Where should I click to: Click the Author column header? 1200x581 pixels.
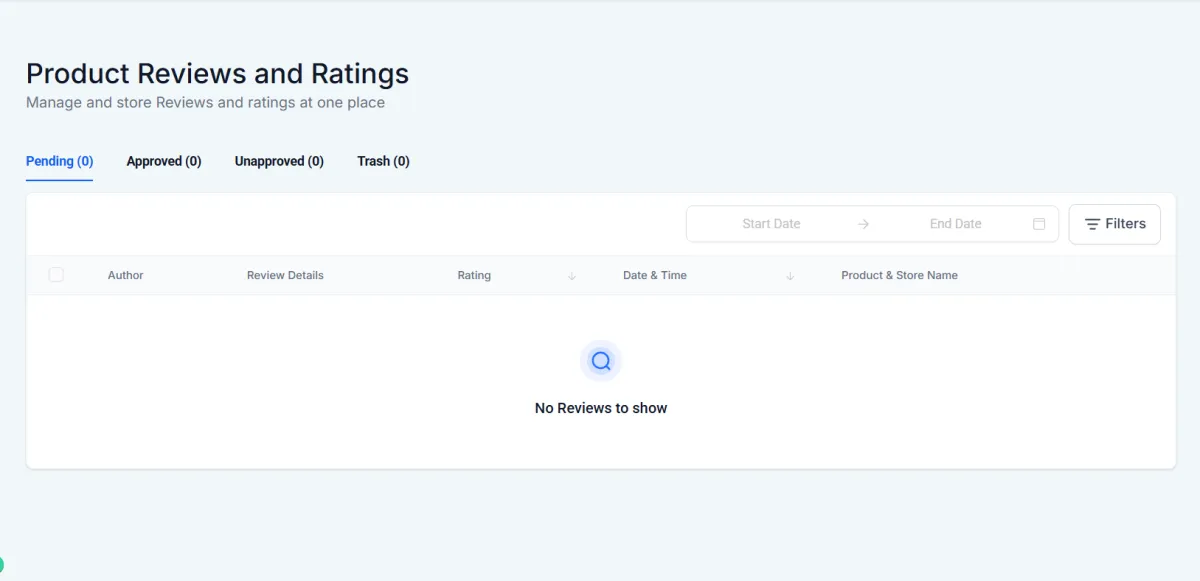pos(126,275)
